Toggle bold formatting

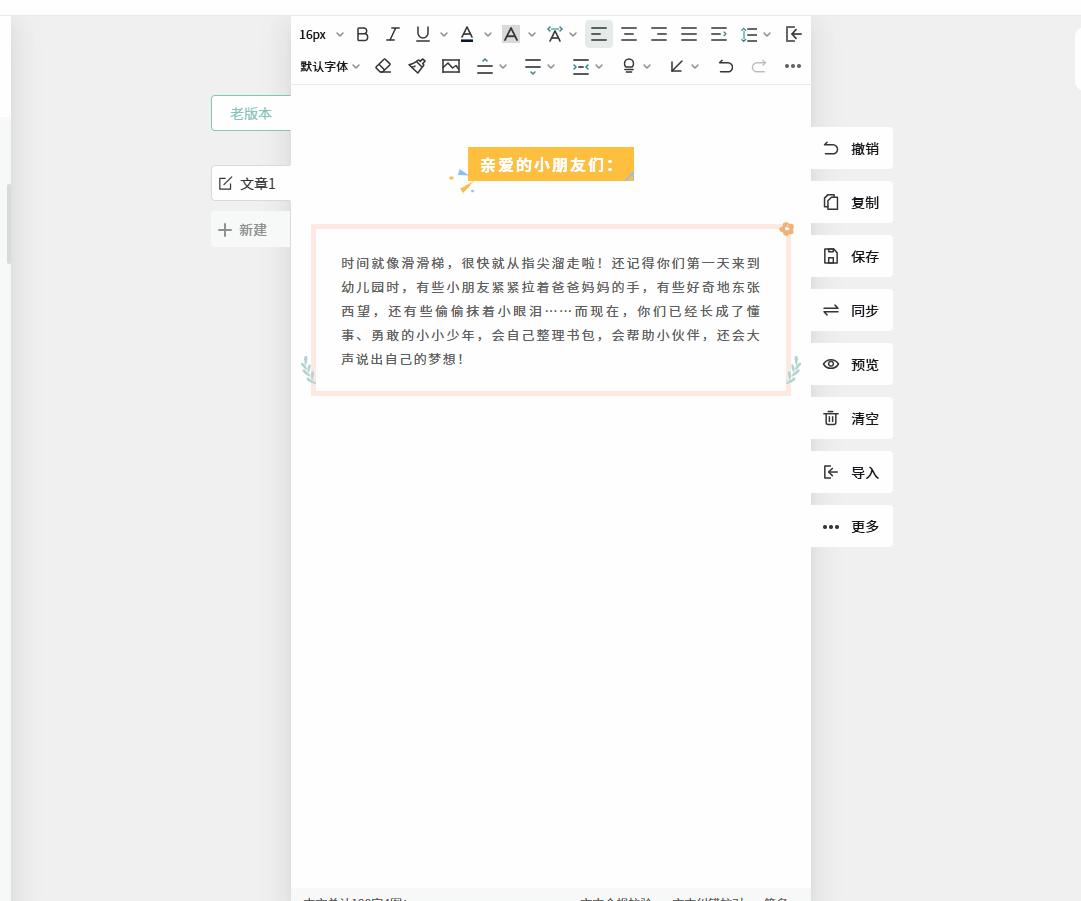(x=363, y=34)
